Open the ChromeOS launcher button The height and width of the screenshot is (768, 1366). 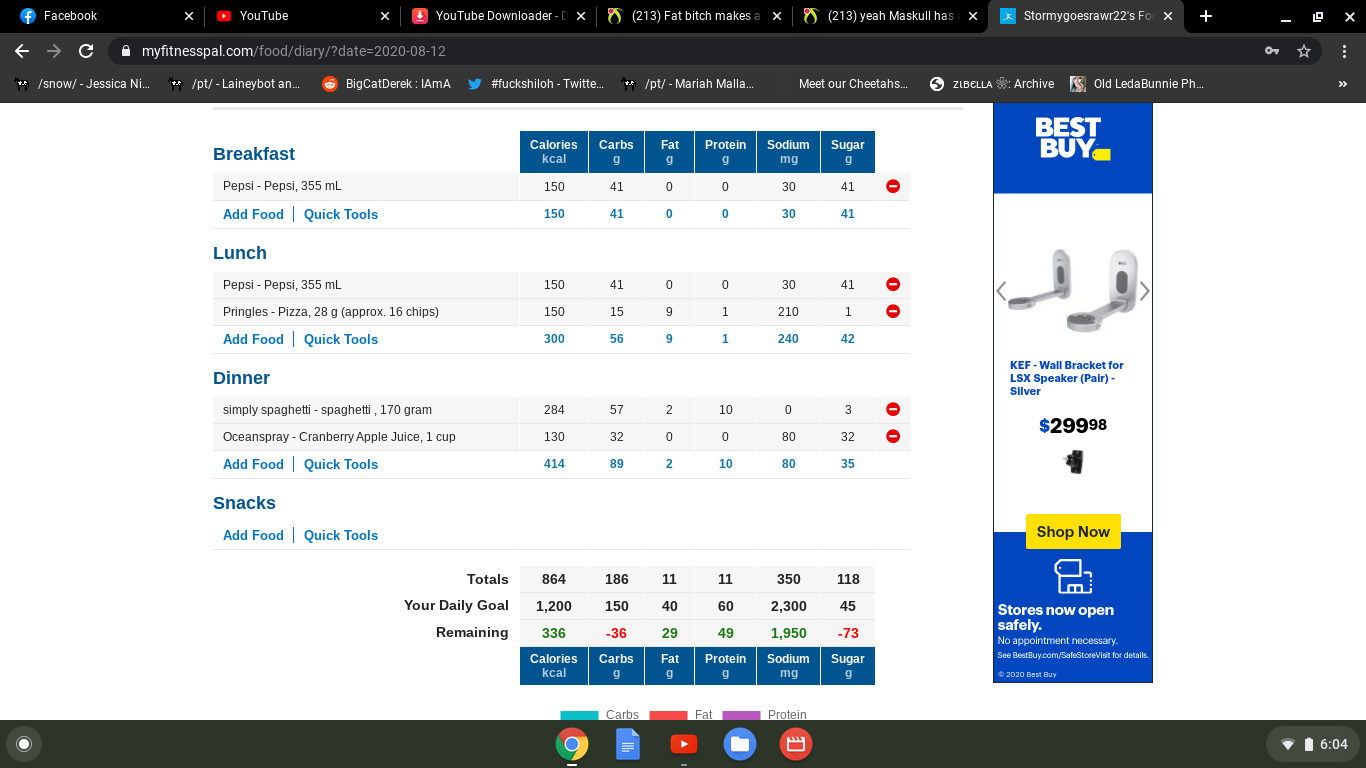click(24, 744)
